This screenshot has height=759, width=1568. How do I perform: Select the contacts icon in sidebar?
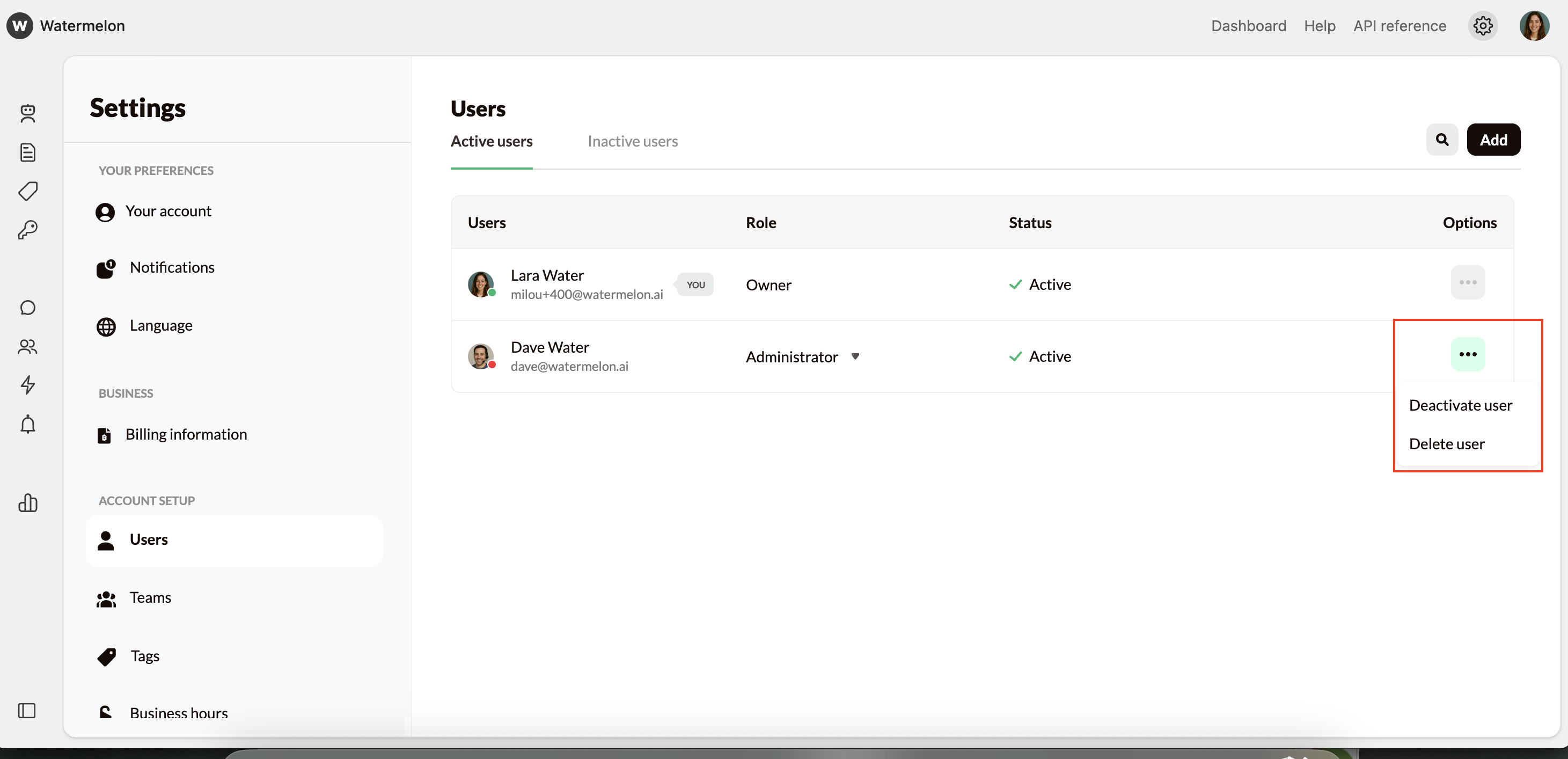tap(28, 347)
